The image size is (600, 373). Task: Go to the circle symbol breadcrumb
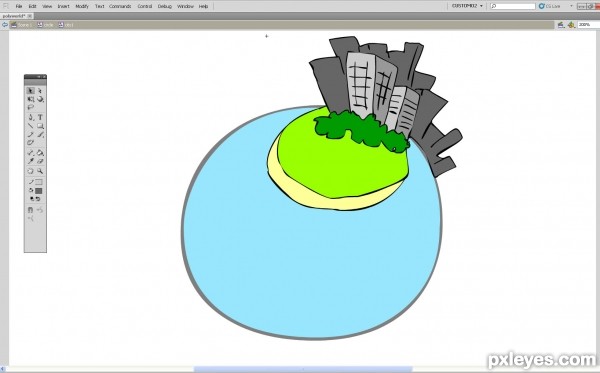45,25
